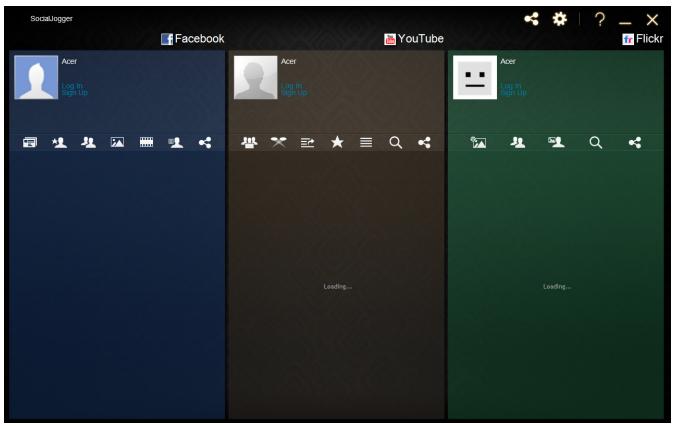Open YouTube favorites star icon

(337, 142)
